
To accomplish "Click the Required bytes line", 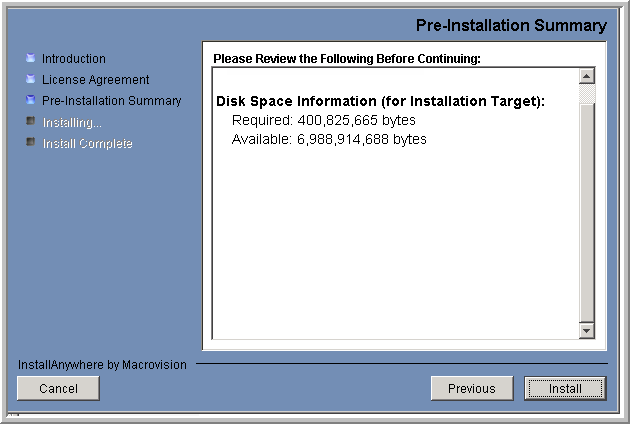I will click(x=323, y=121).
